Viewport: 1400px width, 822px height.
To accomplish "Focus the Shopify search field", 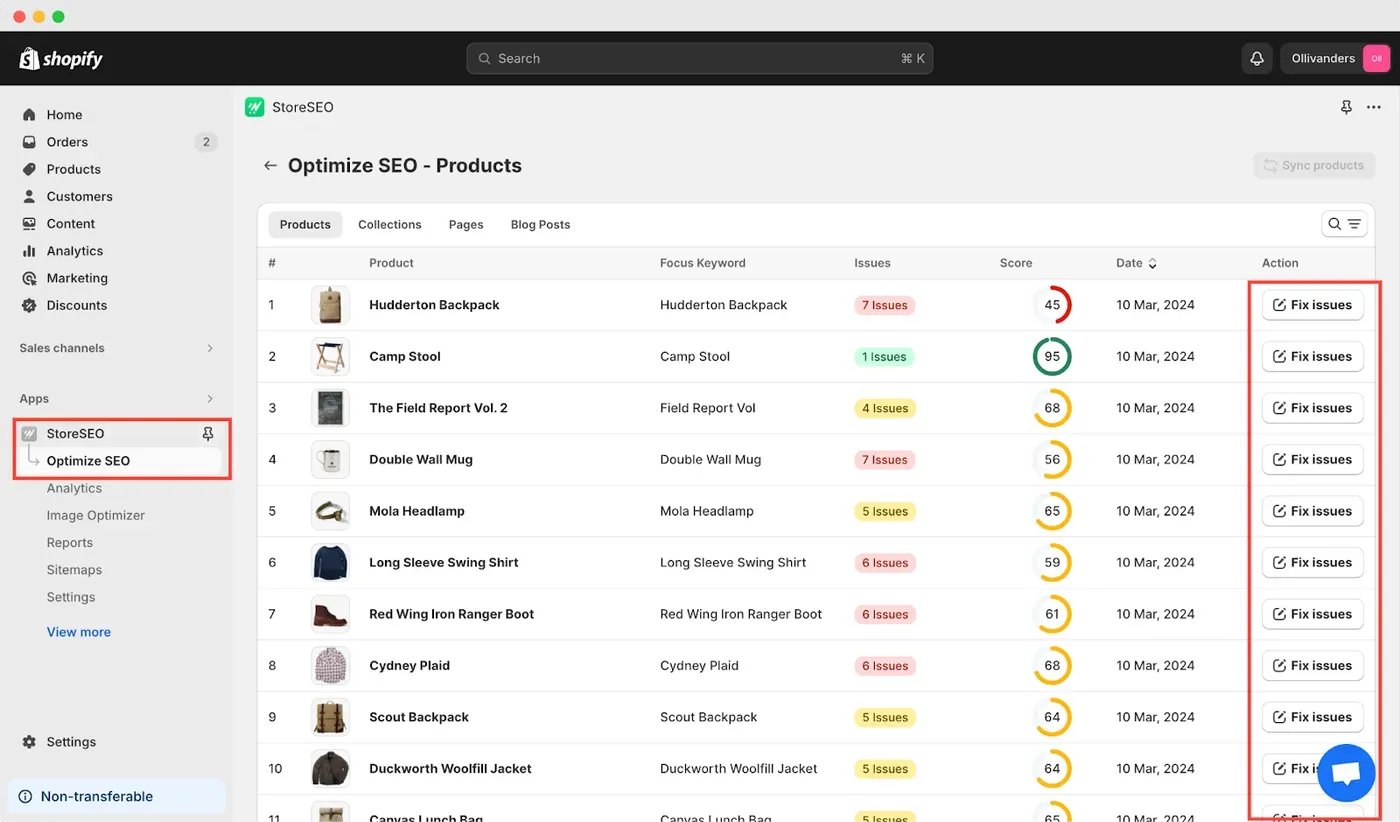I will 700,58.
